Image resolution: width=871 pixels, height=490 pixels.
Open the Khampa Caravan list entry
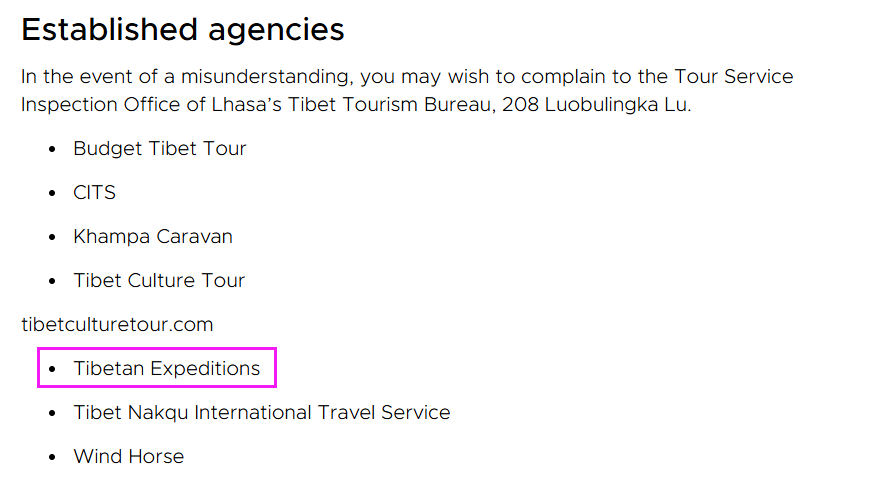tap(153, 237)
